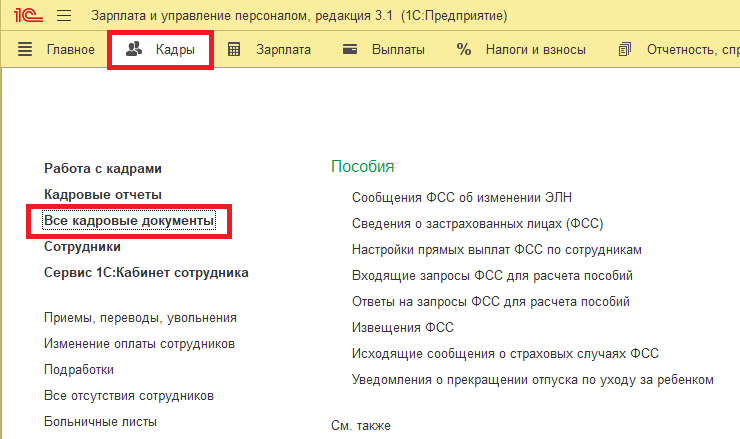Viewport: 740px width, 439px height.
Task: Open Уведомления о прекращении отпуска по уходу за ребенком
Action: pyautogui.click(x=533, y=380)
